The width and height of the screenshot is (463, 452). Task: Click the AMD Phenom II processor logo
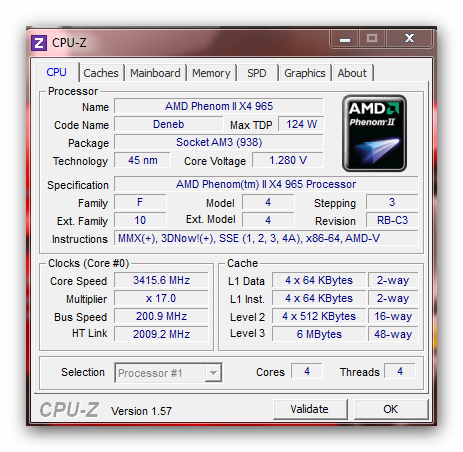click(374, 133)
